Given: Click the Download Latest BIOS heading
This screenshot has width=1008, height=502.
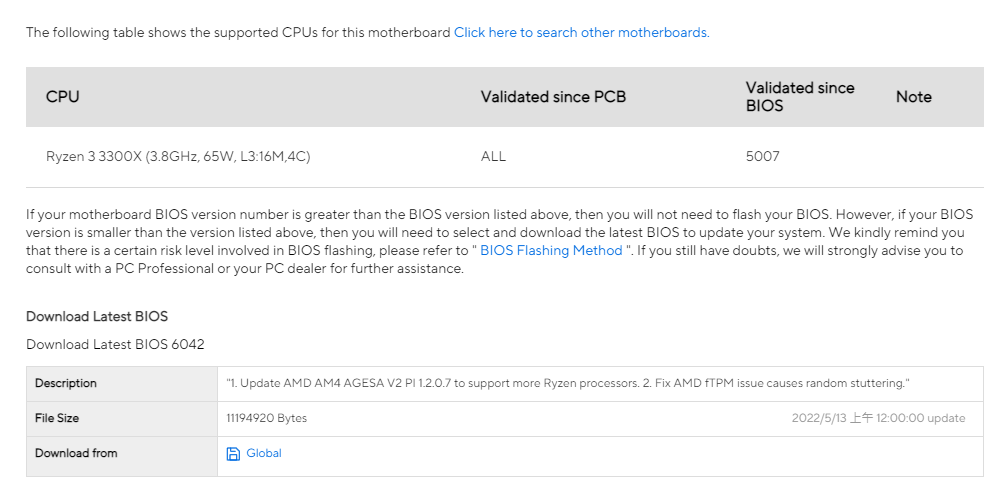Looking at the screenshot, I should click(x=97, y=316).
